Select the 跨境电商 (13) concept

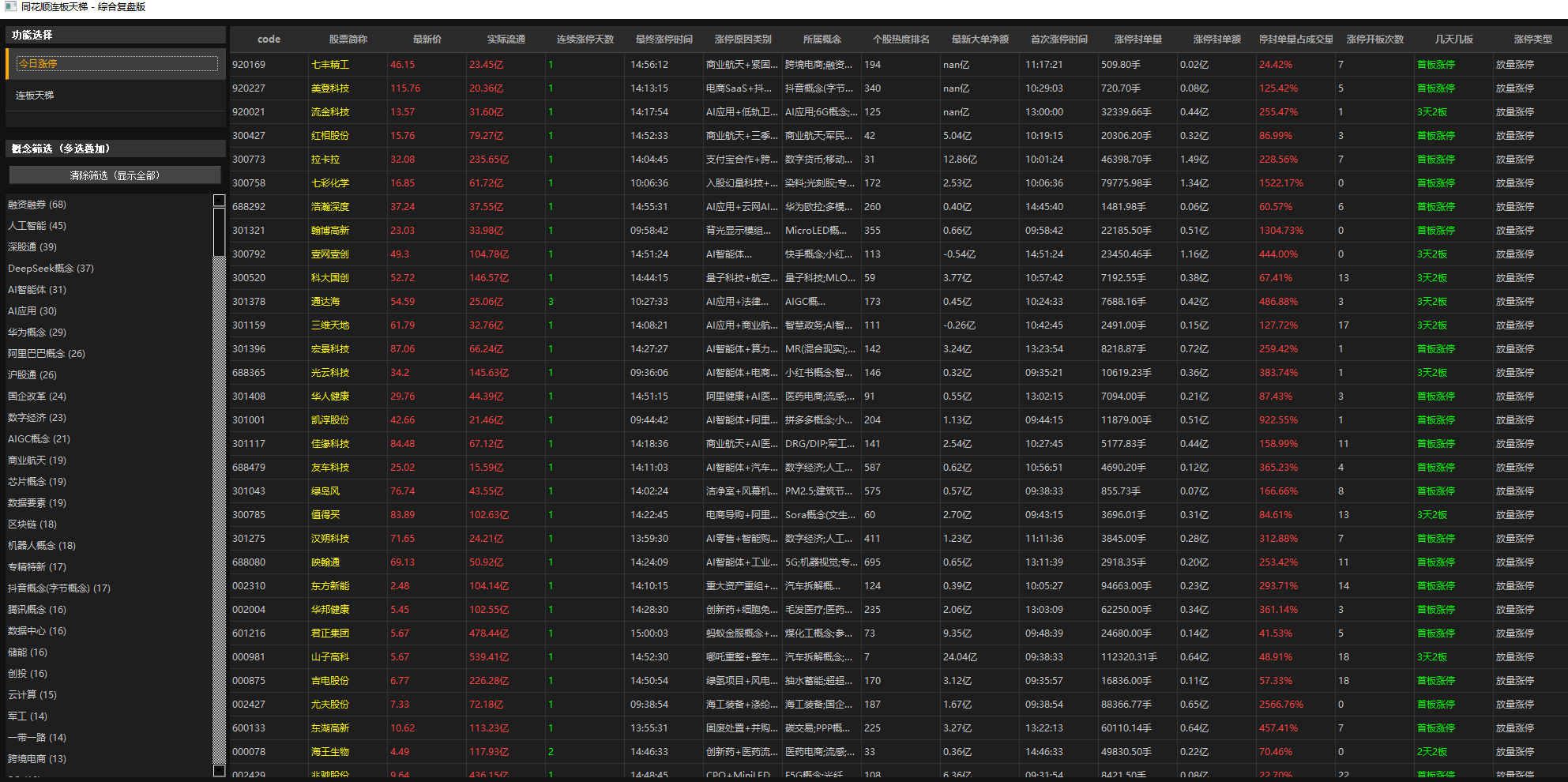[37, 759]
